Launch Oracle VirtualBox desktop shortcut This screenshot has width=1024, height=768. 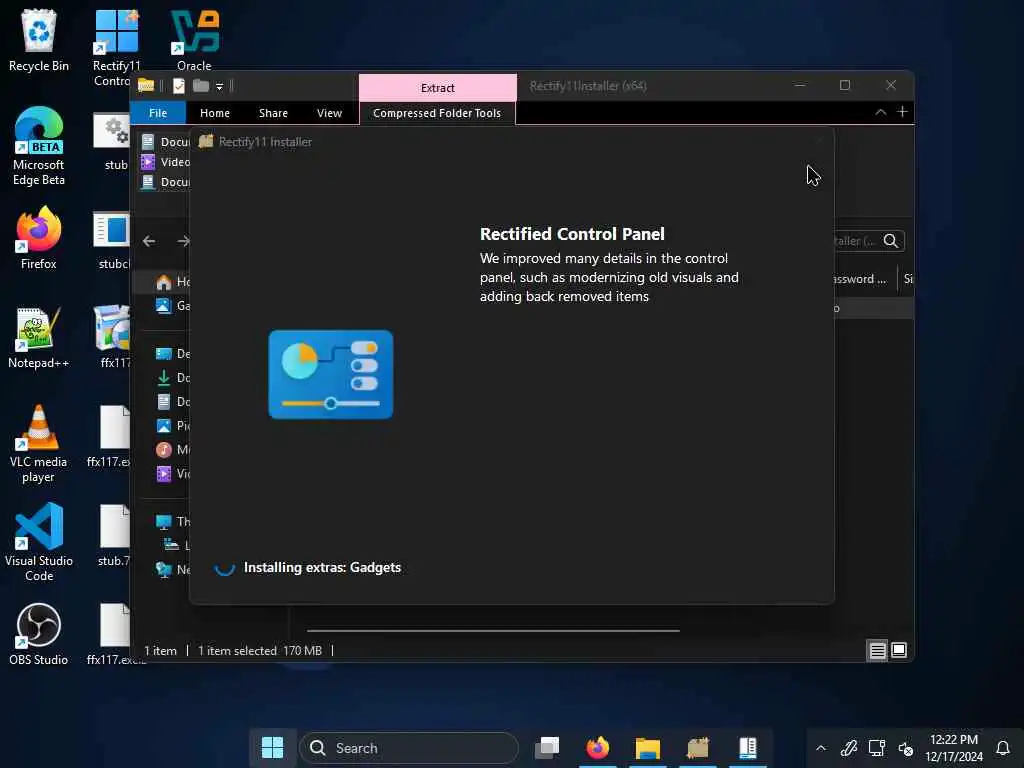(x=194, y=40)
